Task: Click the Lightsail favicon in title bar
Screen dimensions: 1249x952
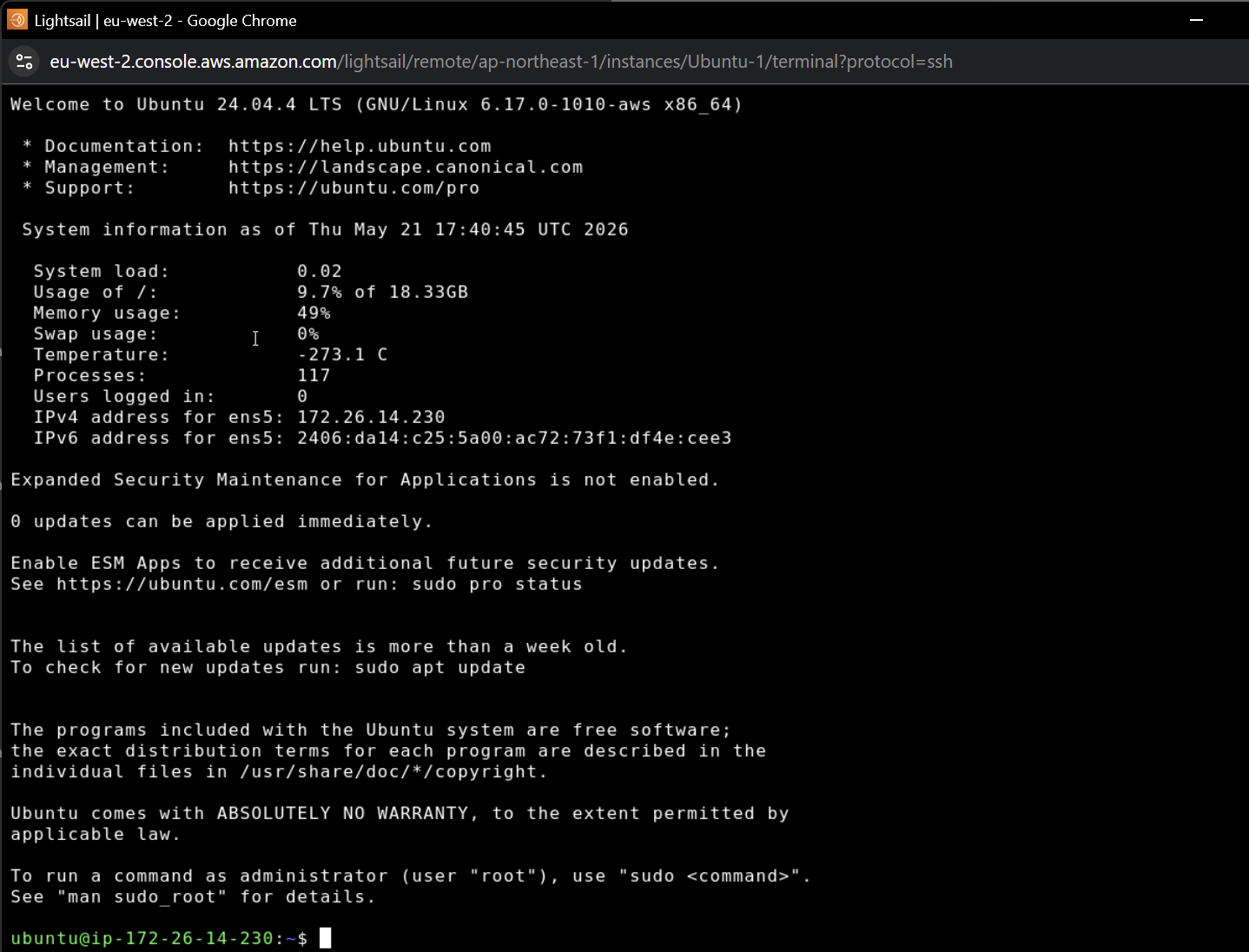Action: (17, 20)
